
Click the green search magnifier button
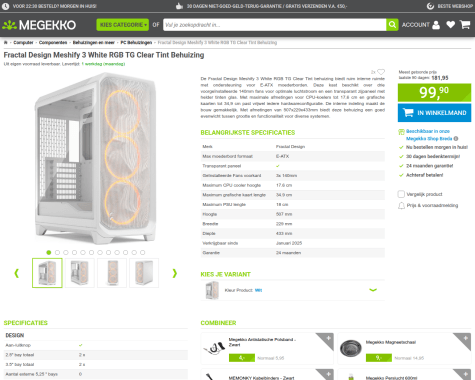392,25
